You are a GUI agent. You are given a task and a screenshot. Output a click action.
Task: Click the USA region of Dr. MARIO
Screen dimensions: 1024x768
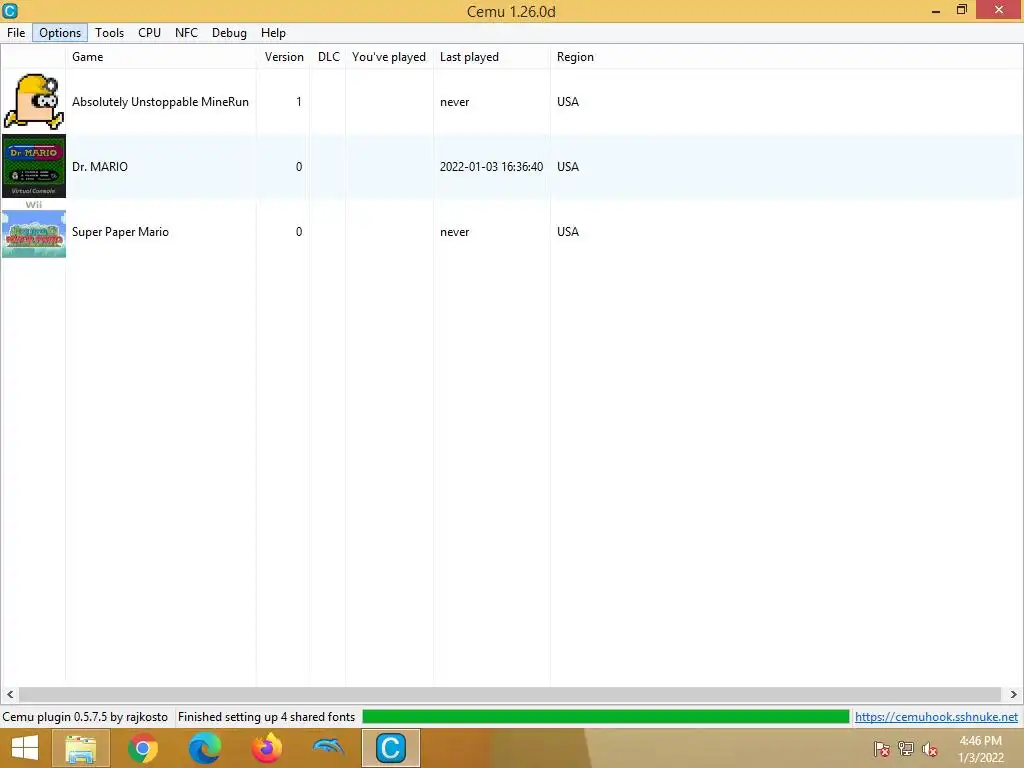tap(568, 167)
